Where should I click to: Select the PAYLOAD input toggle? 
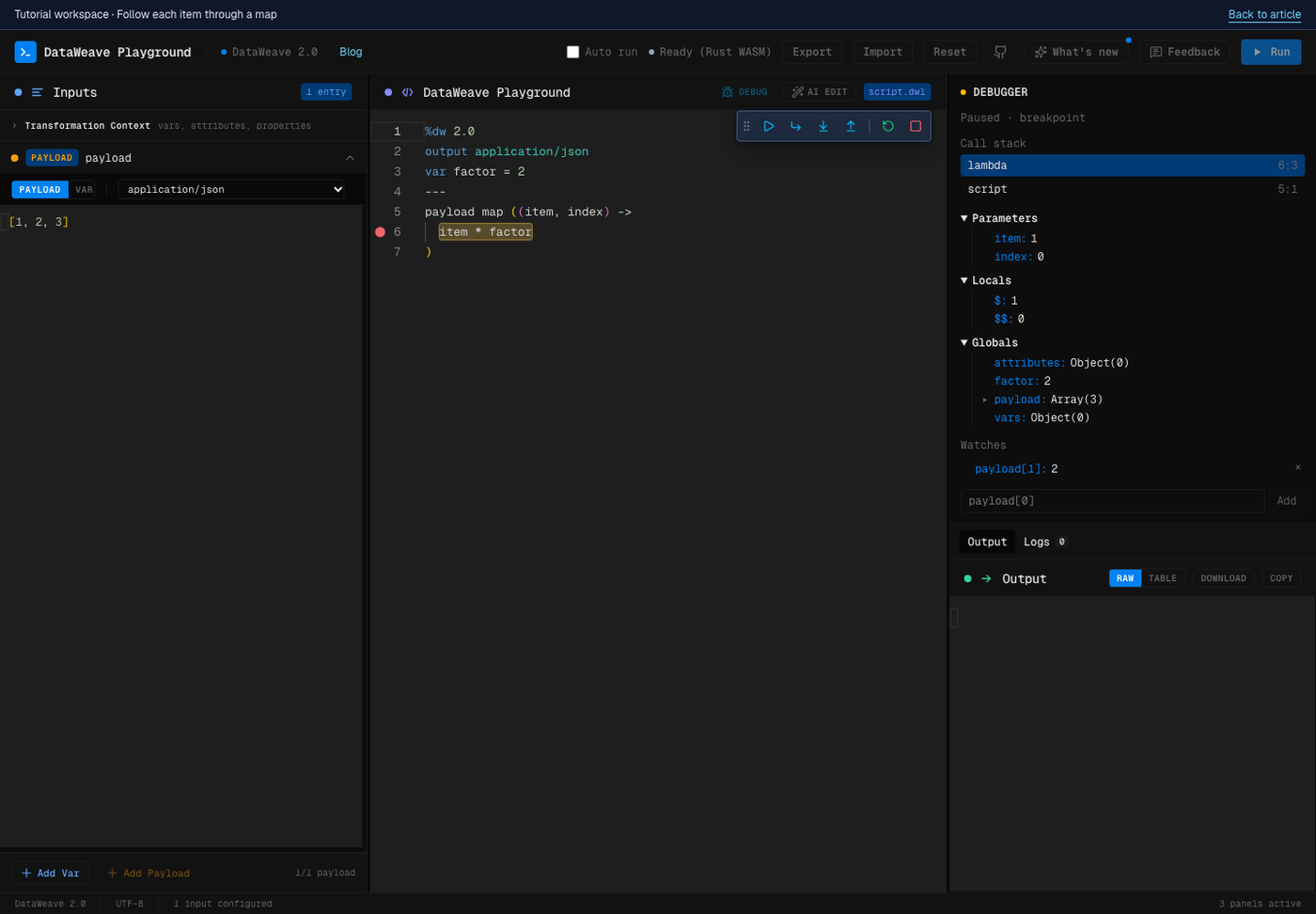click(40, 190)
